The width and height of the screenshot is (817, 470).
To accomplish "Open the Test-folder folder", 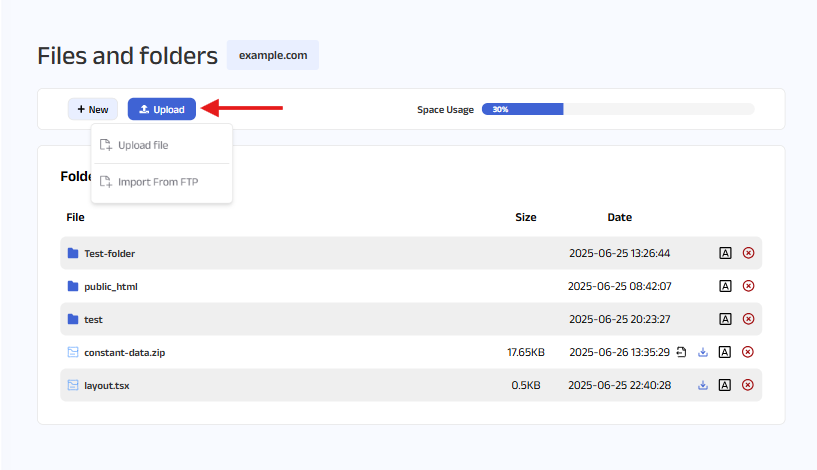I will pos(109,253).
